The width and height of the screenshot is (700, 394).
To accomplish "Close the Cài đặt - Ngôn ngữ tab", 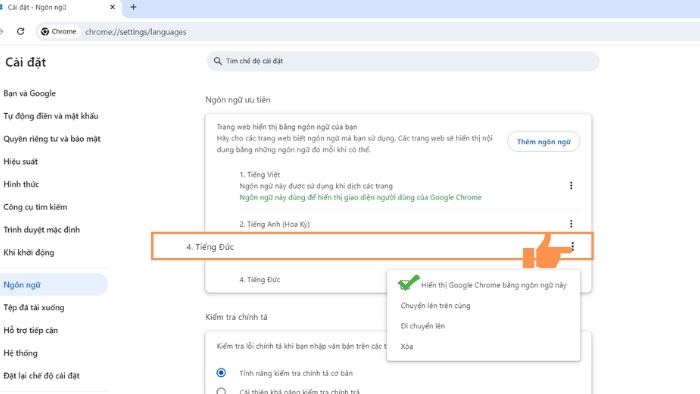I will [112, 7].
